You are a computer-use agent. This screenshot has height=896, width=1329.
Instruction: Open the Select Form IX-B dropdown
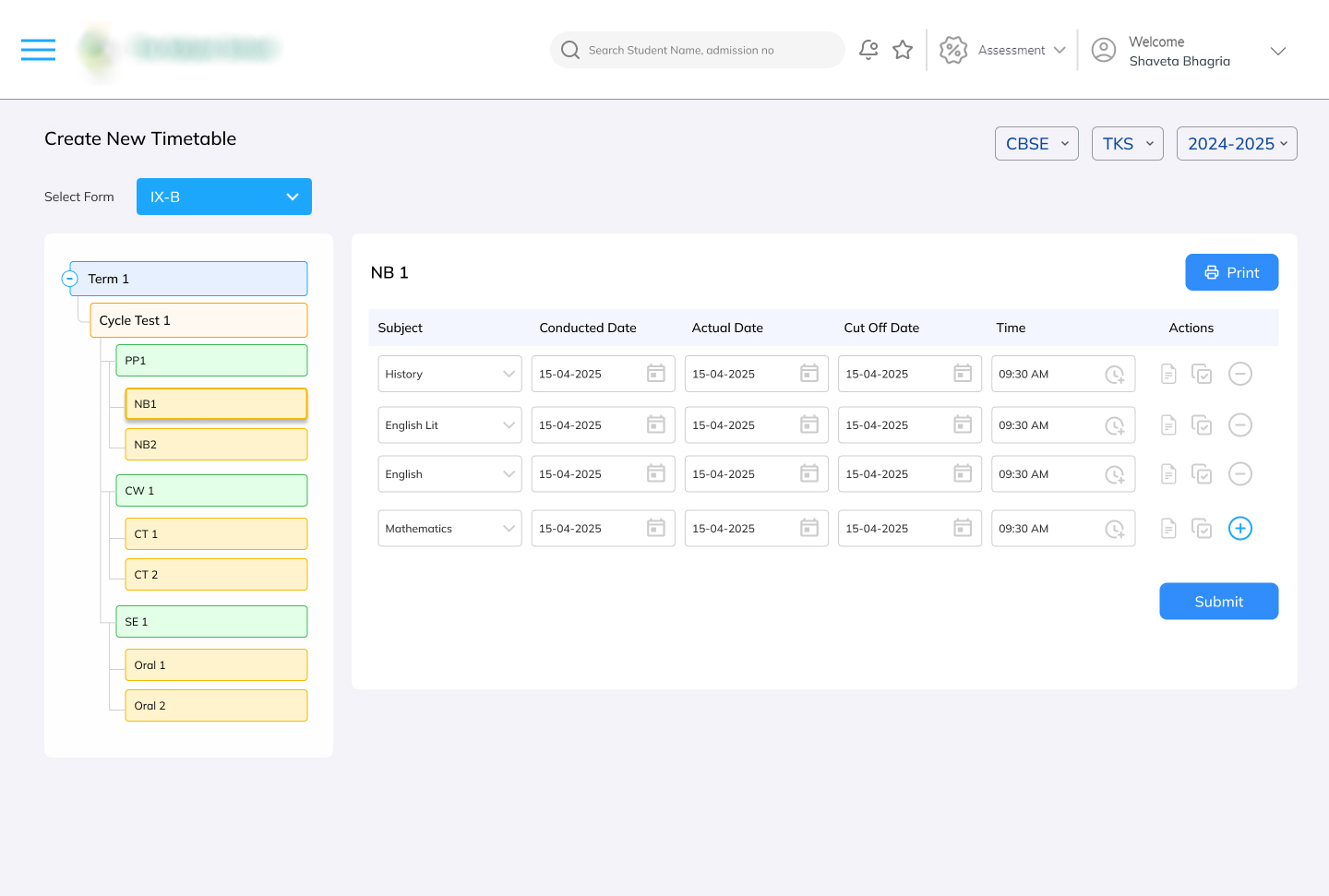tap(224, 197)
